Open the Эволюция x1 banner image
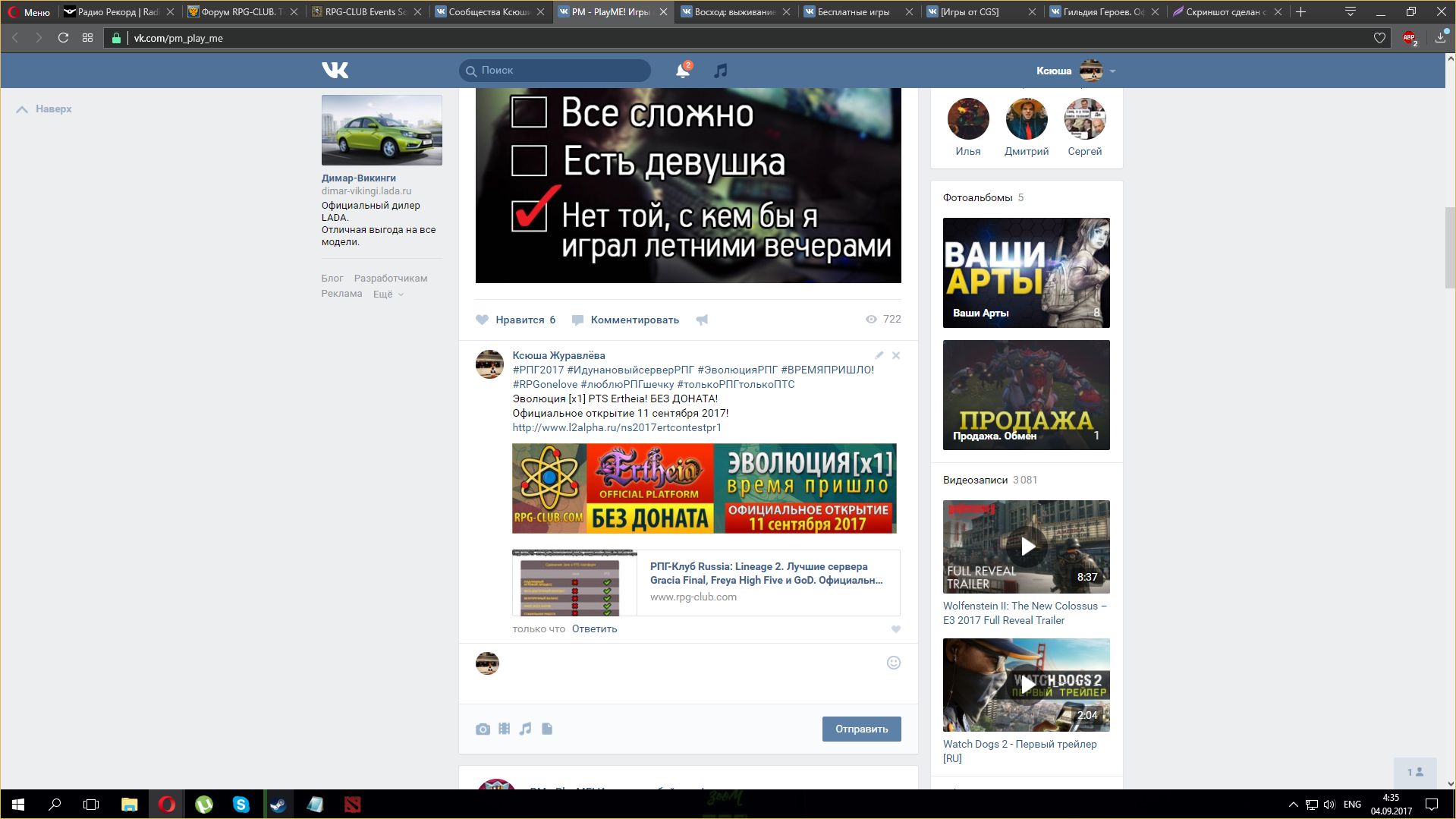 (x=704, y=488)
